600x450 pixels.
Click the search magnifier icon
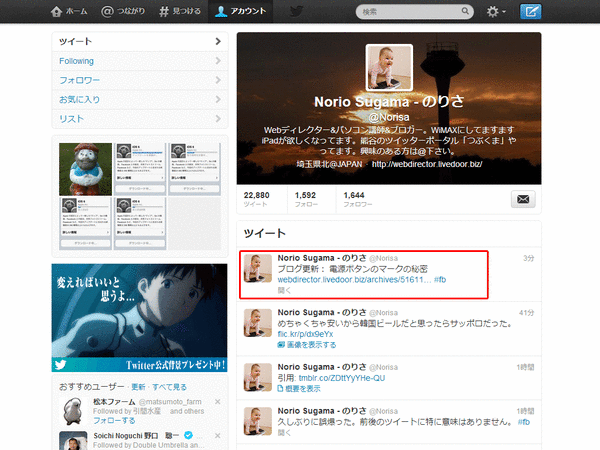[x=465, y=11]
